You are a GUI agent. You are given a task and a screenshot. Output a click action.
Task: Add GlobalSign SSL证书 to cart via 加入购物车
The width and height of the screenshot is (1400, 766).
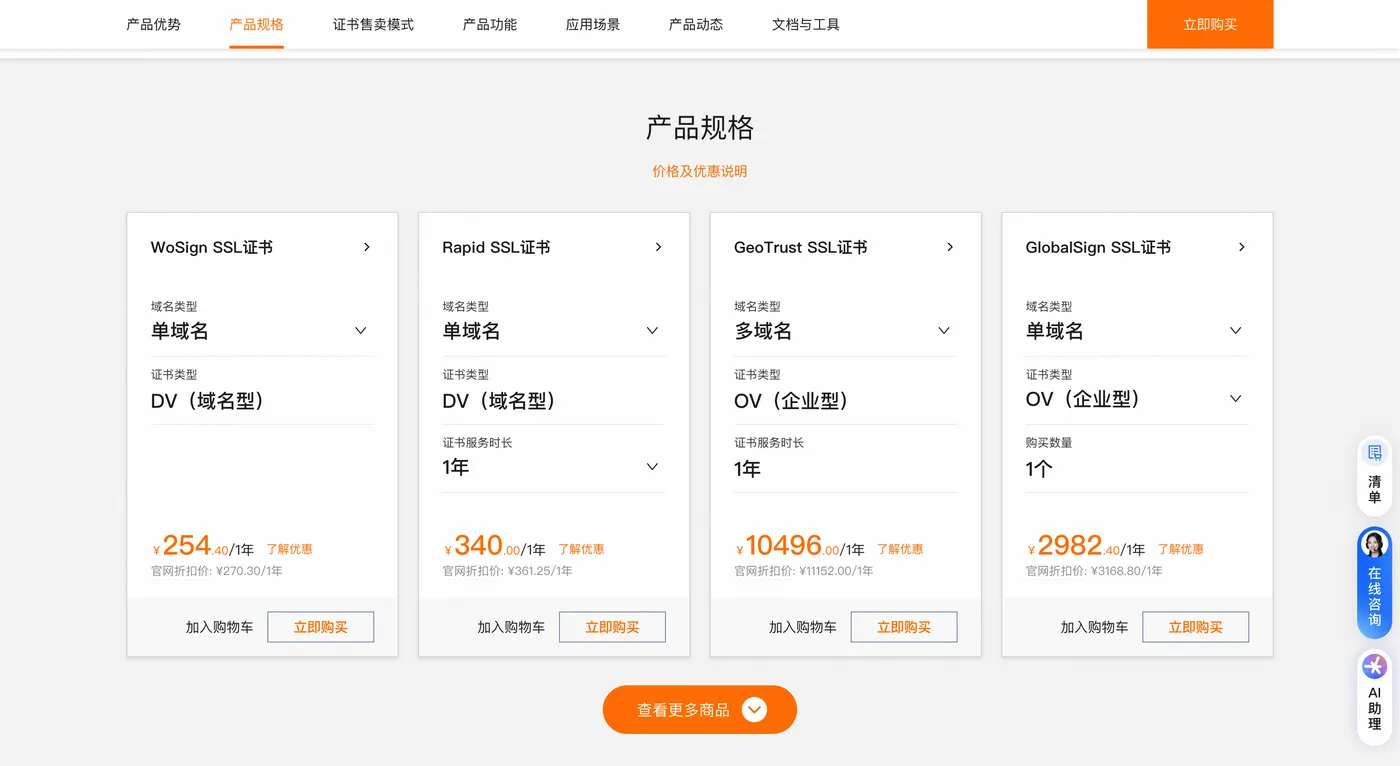[x=1095, y=627]
